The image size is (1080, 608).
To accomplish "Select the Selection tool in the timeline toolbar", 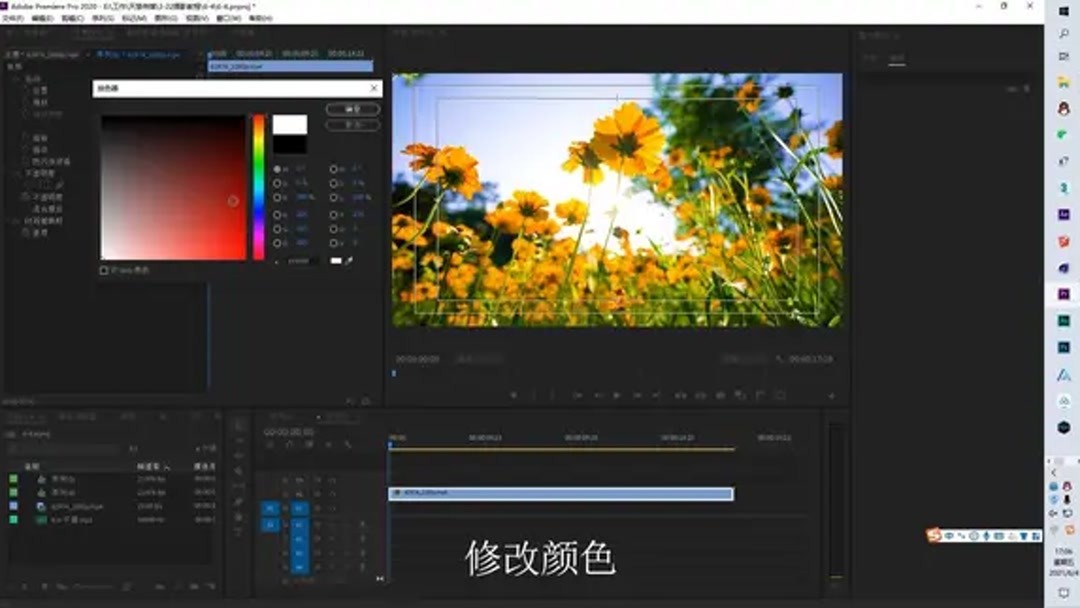I will (234, 428).
